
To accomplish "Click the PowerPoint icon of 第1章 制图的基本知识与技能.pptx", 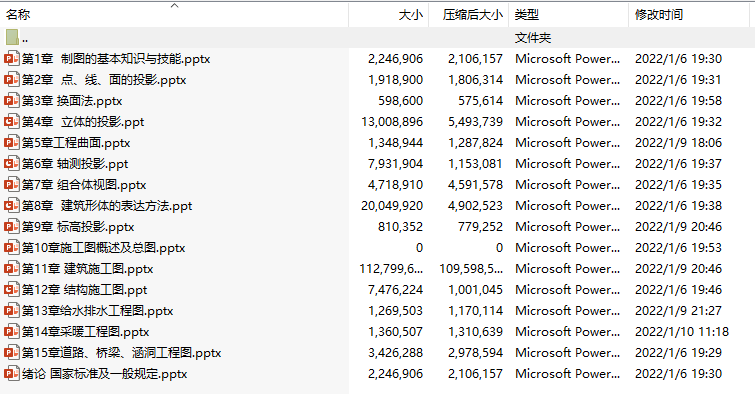I will tap(12, 59).
